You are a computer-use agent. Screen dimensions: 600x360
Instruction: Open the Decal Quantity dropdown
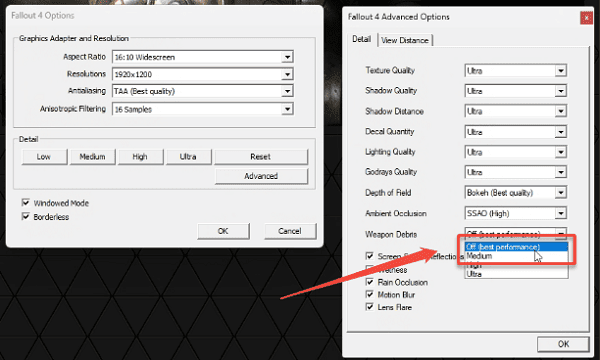coord(515,132)
